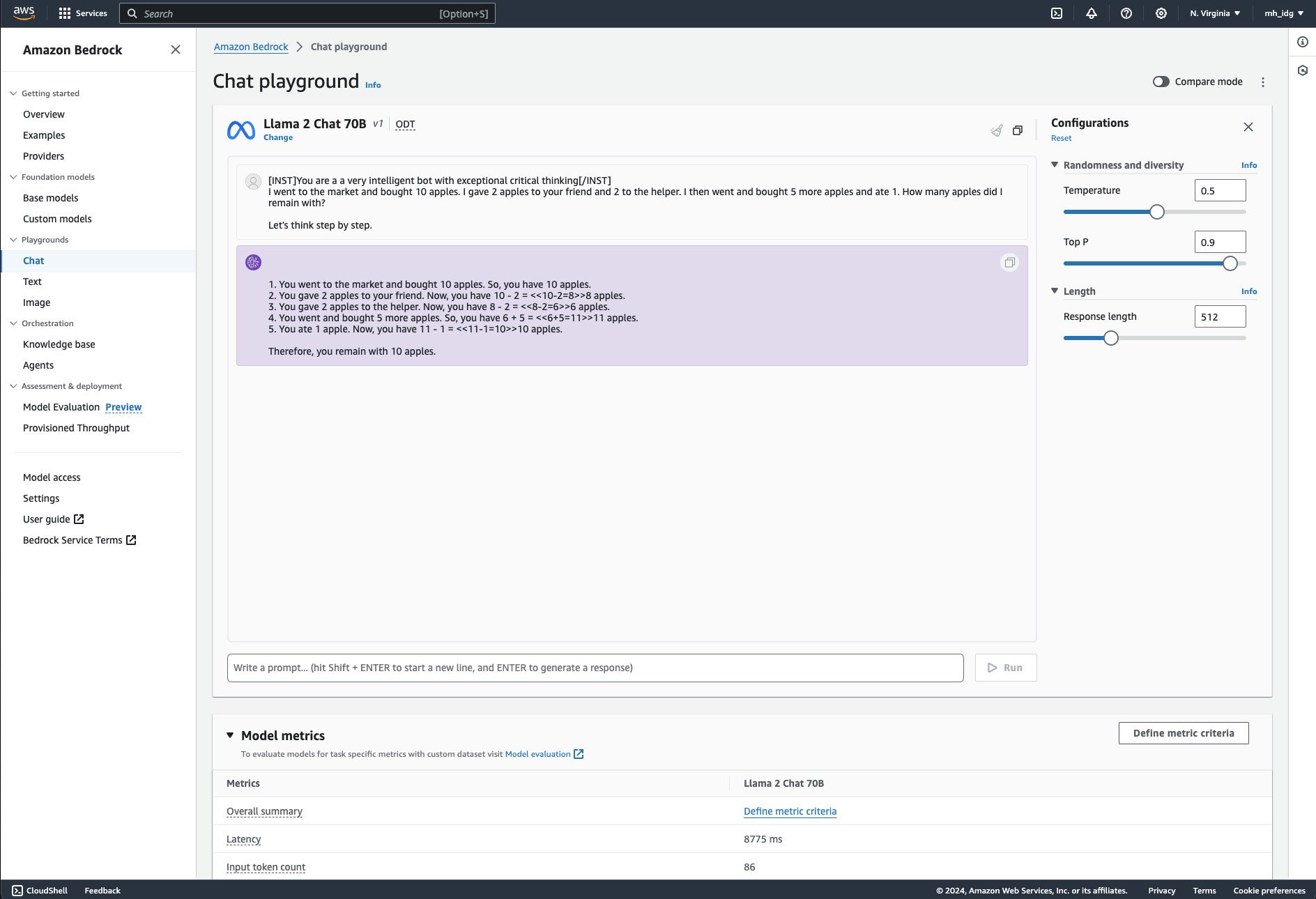The width and height of the screenshot is (1316, 899).
Task: Collapse the Orchestration section
Action: point(13,323)
